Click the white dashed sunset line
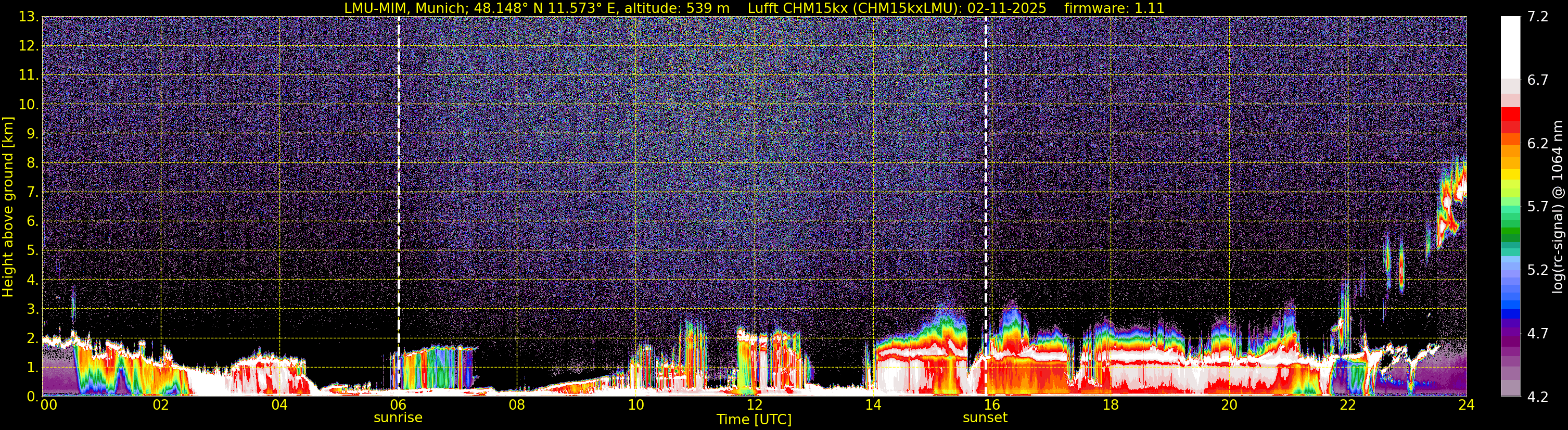 point(986,183)
